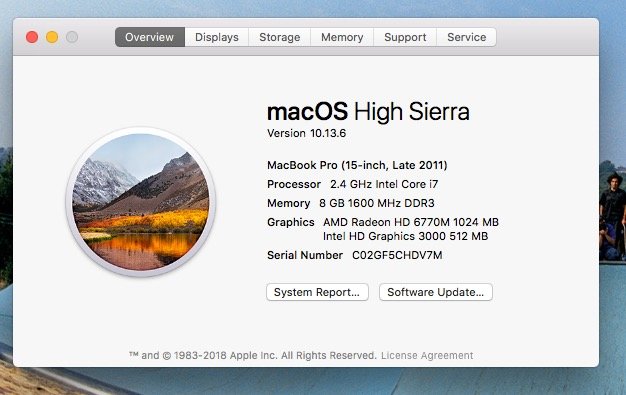The width and height of the screenshot is (626, 395).
Task: Click the 8 GB 1600 MHz DDR3 value
Action: coord(377,203)
